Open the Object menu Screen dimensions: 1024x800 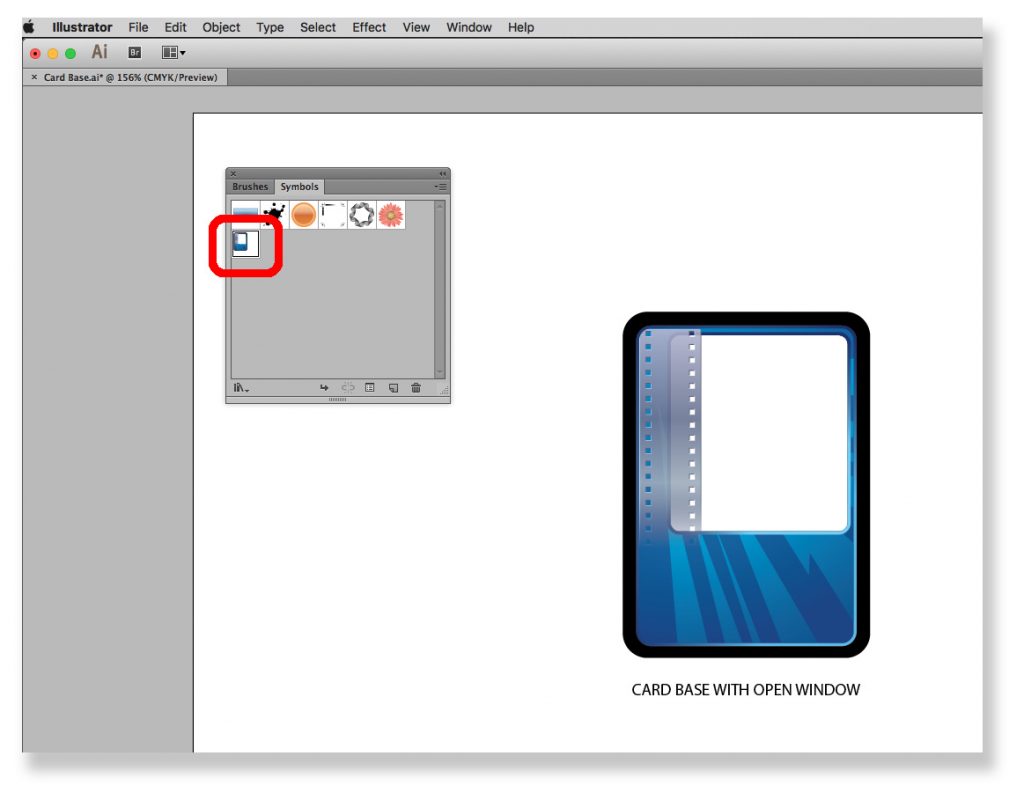tap(221, 27)
